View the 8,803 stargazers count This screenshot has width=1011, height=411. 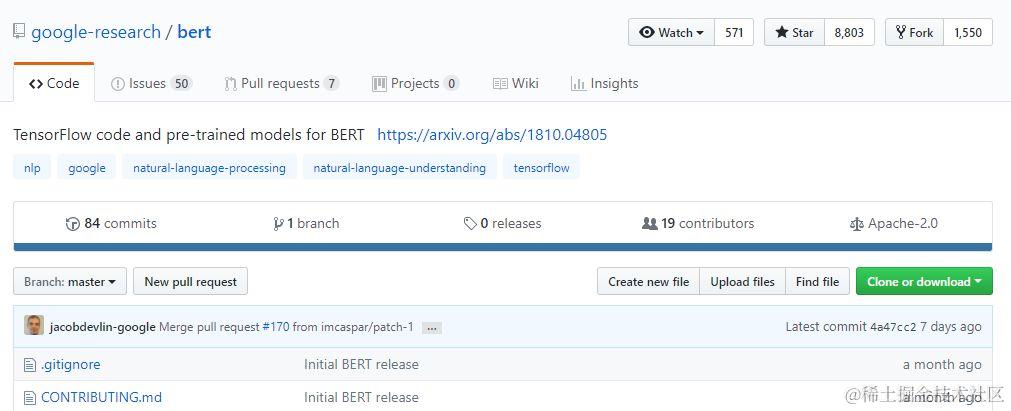click(849, 32)
